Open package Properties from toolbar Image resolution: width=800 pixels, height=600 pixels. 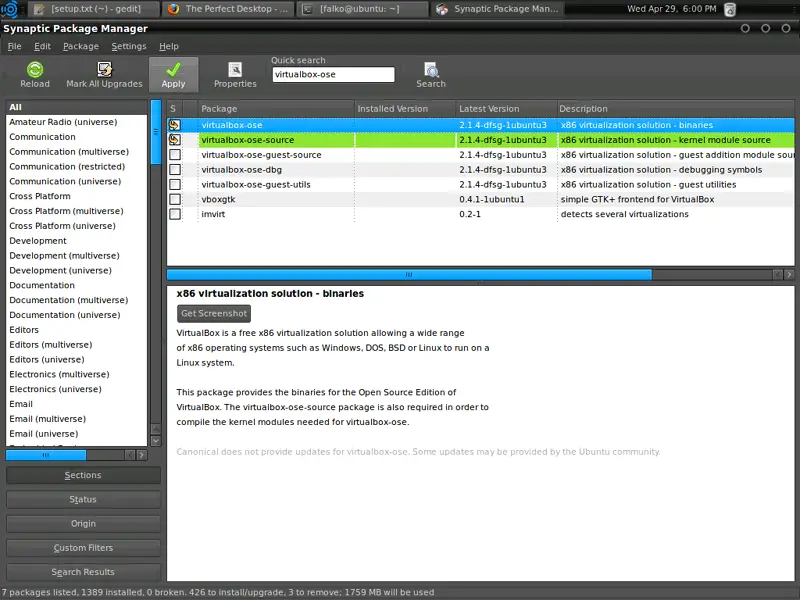click(x=235, y=74)
